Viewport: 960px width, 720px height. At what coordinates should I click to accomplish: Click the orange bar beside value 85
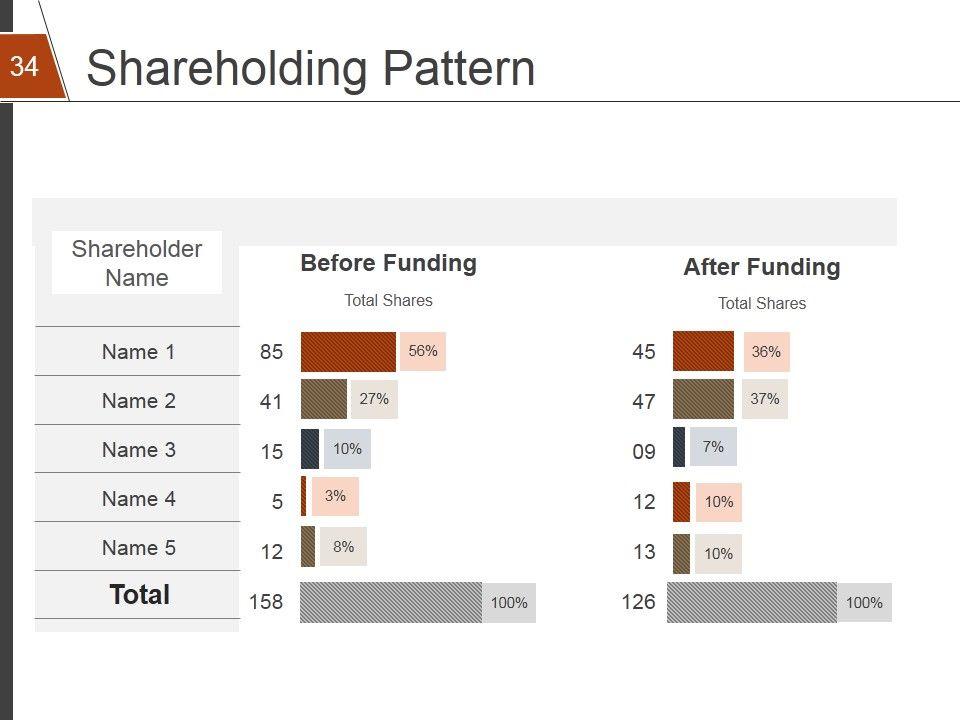[348, 352]
